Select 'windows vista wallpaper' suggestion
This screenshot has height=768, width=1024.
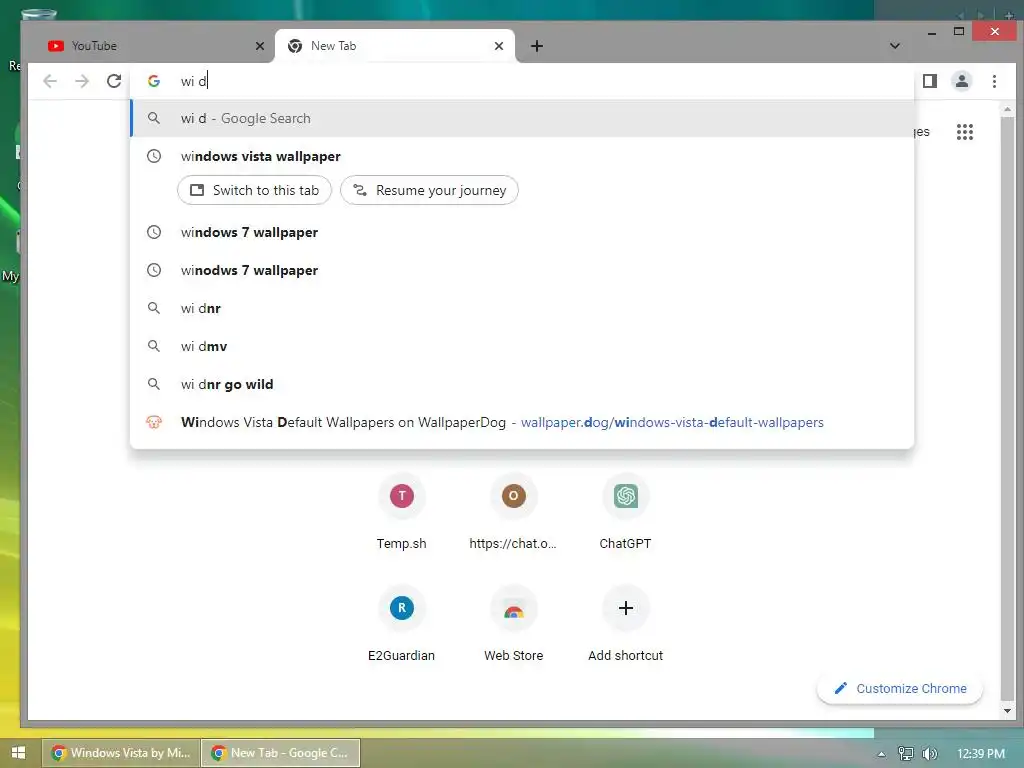click(522, 156)
